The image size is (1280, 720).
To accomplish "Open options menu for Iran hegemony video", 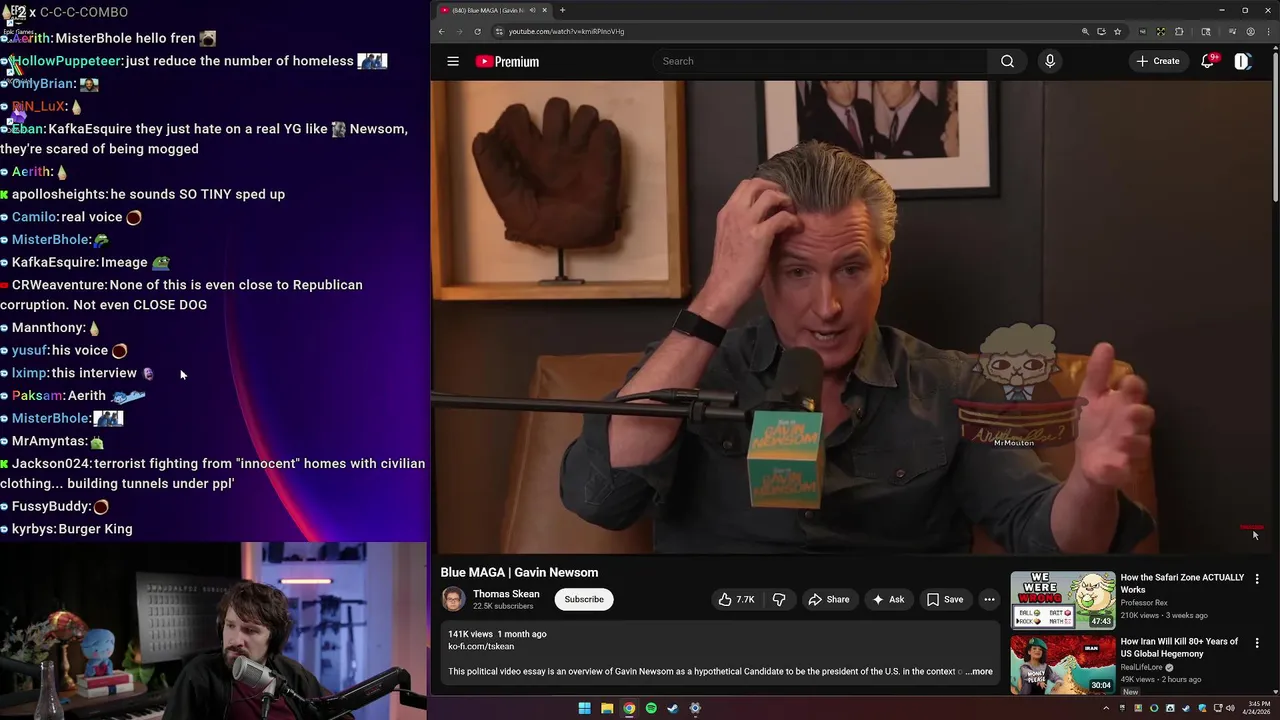I will coord(1257,643).
